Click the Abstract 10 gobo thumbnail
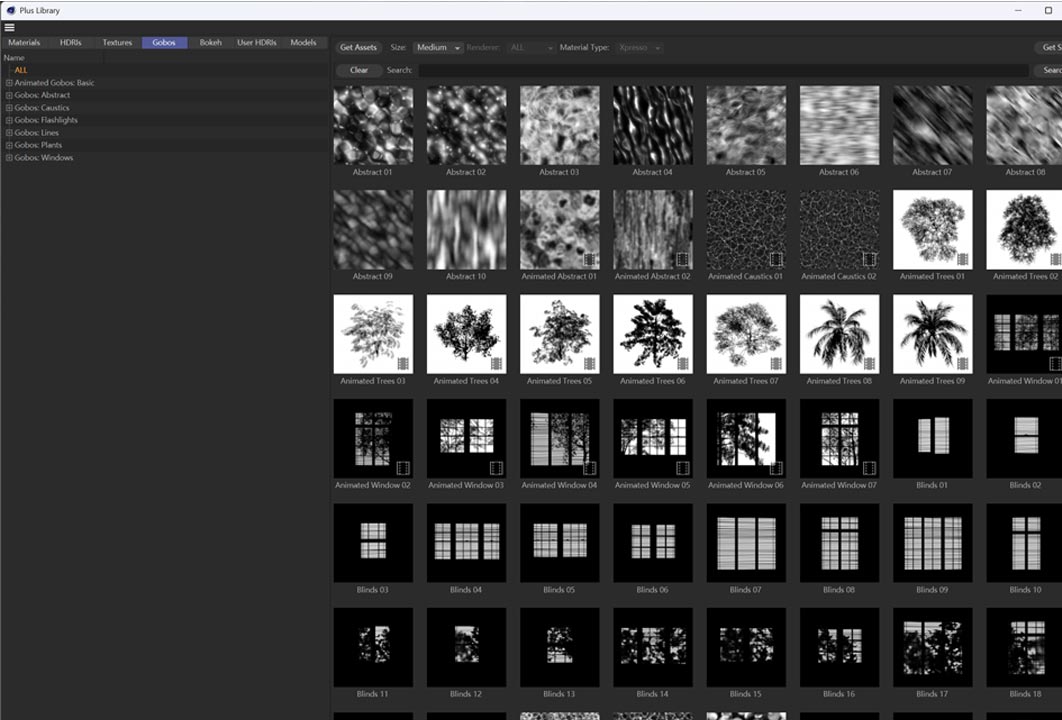The height and width of the screenshot is (720, 1062). pyautogui.click(x=465, y=230)
